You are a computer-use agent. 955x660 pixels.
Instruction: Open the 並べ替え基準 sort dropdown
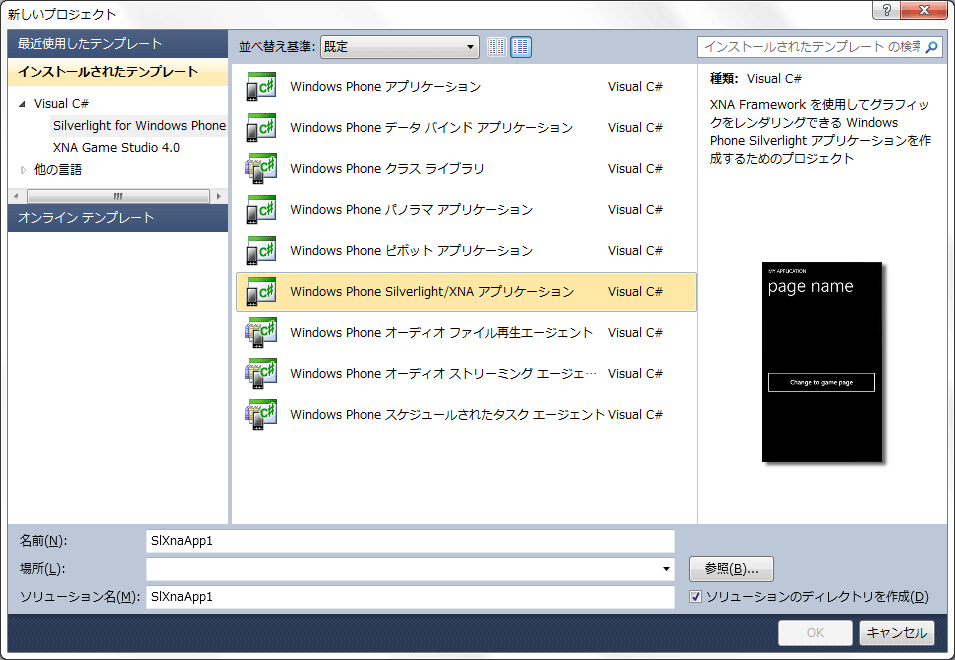point(400,47)
